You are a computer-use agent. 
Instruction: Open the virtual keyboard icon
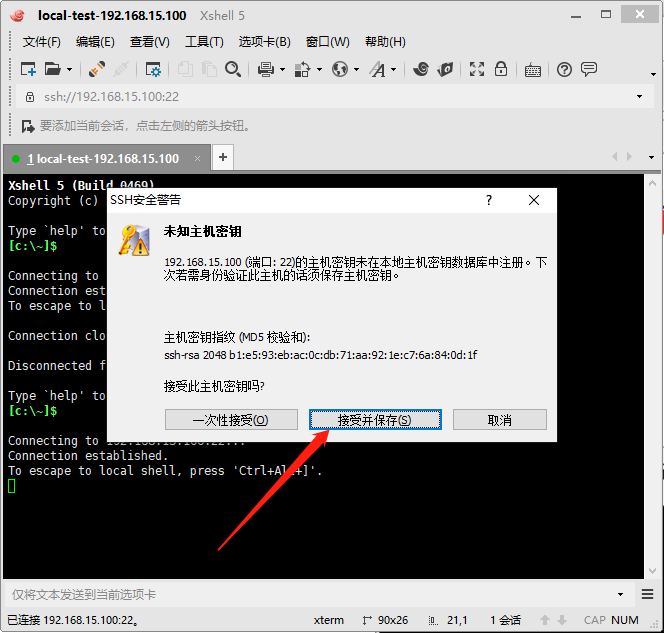(533, 70)
